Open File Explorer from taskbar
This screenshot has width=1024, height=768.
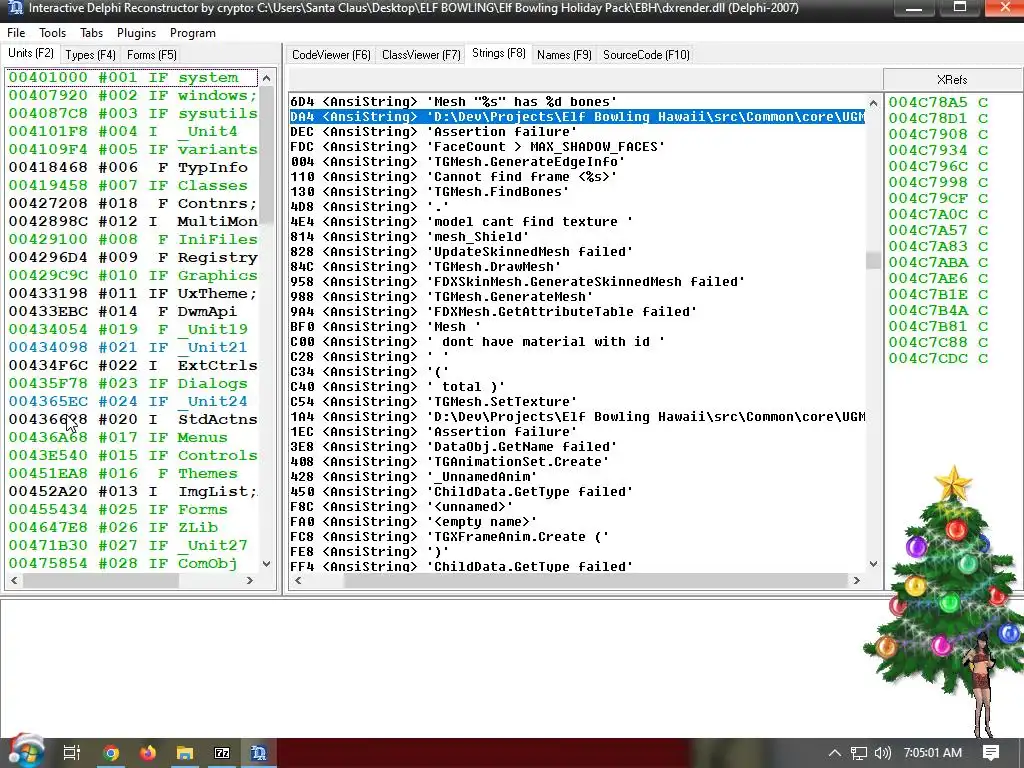pyautogui.click(x=185, y=753)
